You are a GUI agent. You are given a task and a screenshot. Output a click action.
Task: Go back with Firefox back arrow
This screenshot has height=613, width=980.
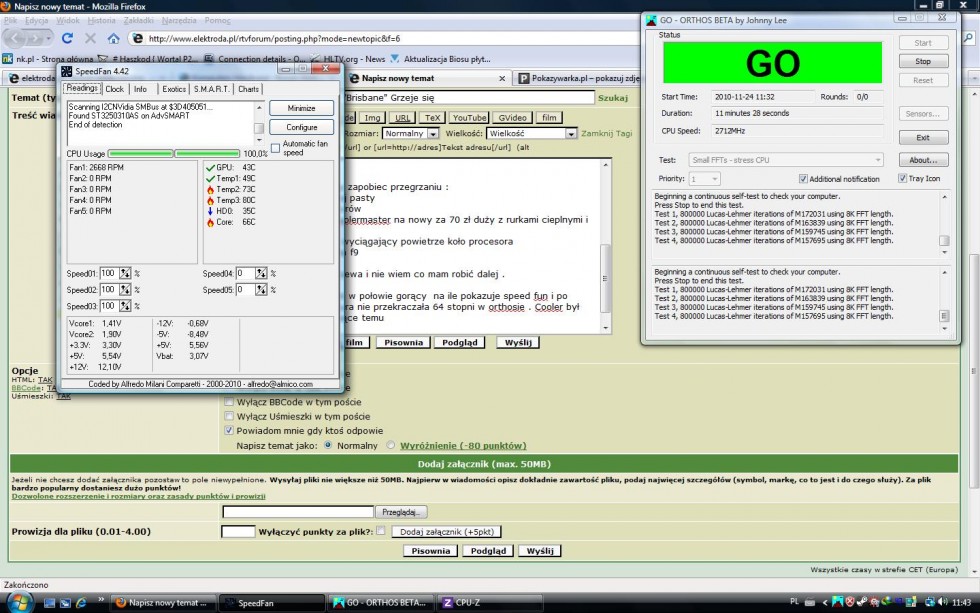pyautogui.click(x=16, y=38)
